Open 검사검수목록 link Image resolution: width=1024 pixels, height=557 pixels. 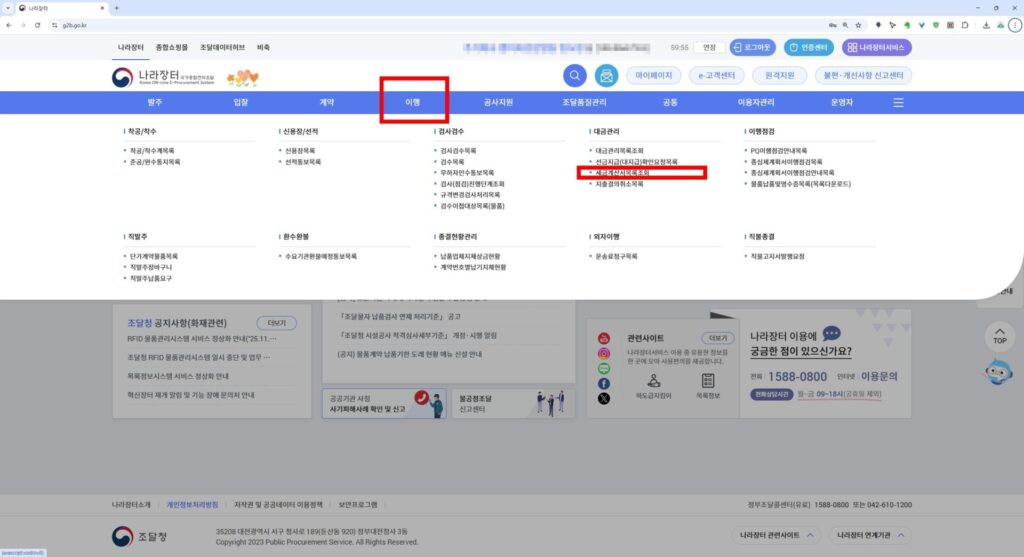pyautogui.click(x=458, y=151)
